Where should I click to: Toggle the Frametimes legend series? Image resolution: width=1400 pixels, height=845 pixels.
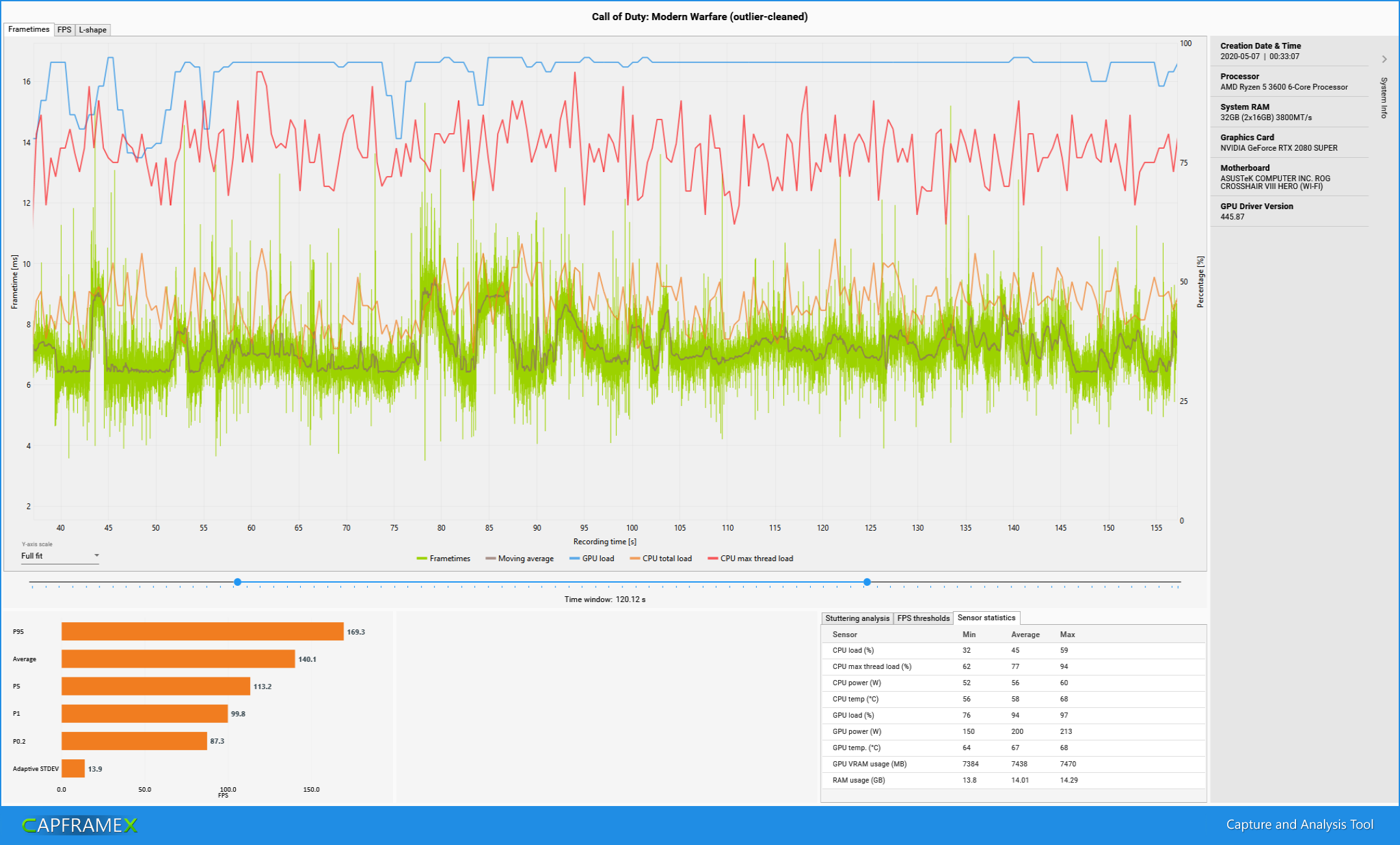pyautogui.click(x=444, y=559)
